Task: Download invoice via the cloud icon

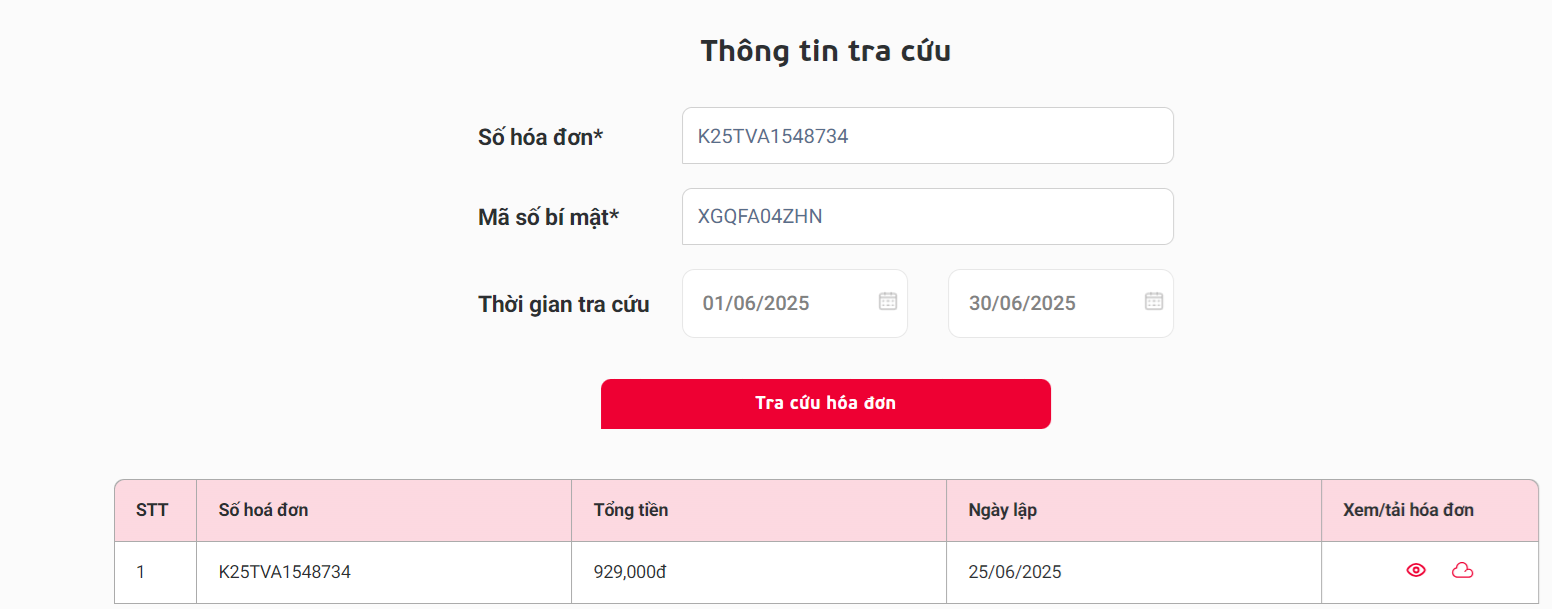Action: tap(1462, 571)
